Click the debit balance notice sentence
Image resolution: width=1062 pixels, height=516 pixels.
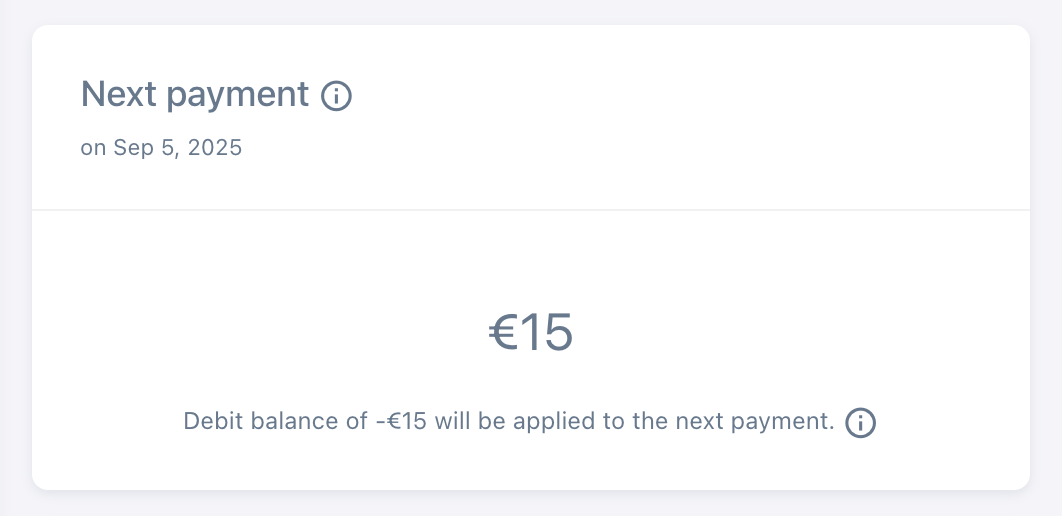508,422
